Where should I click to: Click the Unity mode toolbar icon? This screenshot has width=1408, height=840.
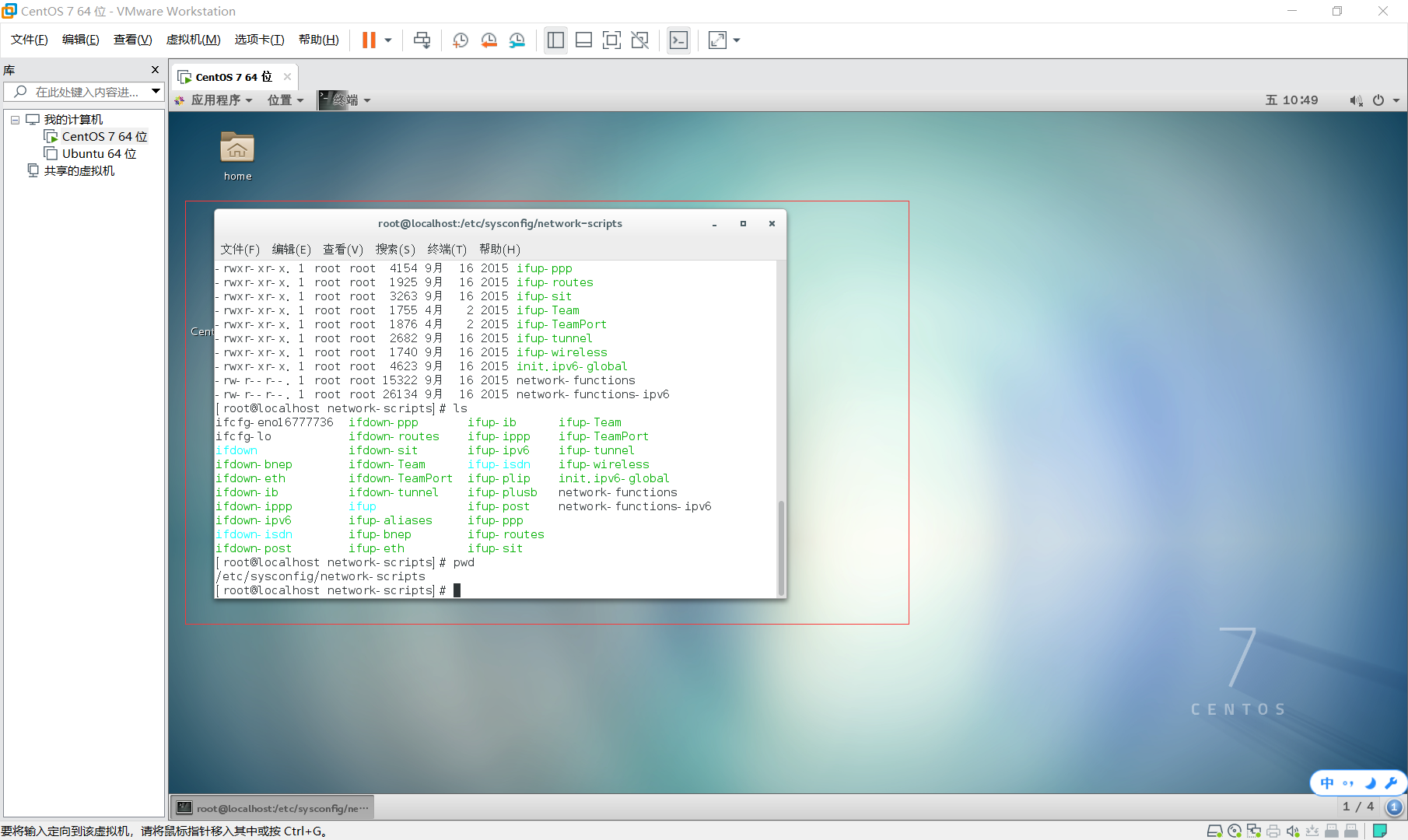tap(640, 40)
